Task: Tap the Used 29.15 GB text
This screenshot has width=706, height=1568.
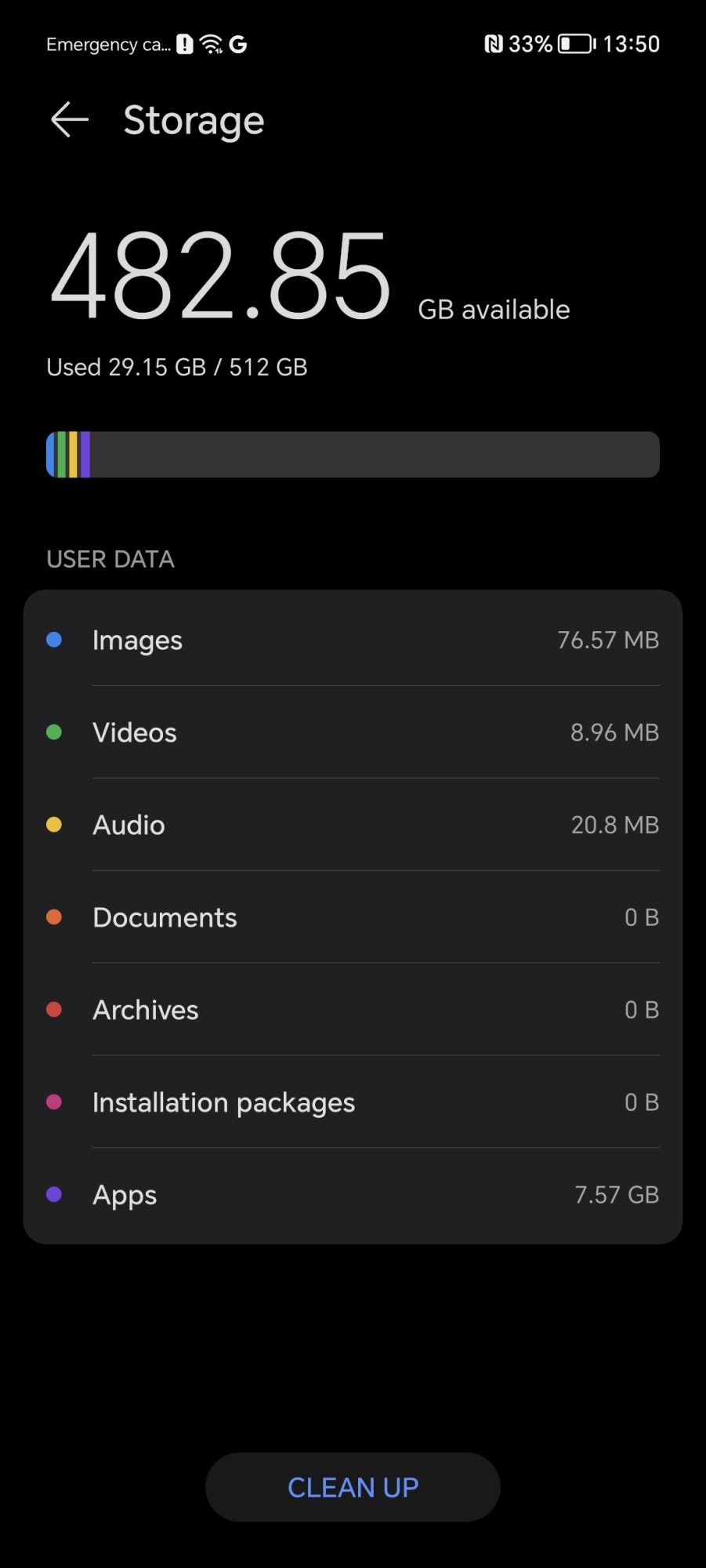Action: [x=177, y=367]
